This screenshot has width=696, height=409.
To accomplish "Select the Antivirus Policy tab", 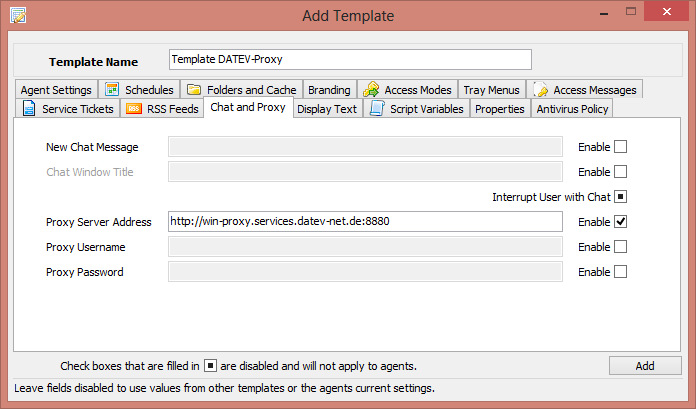I will pyautogui.click(x=572, y=109).
